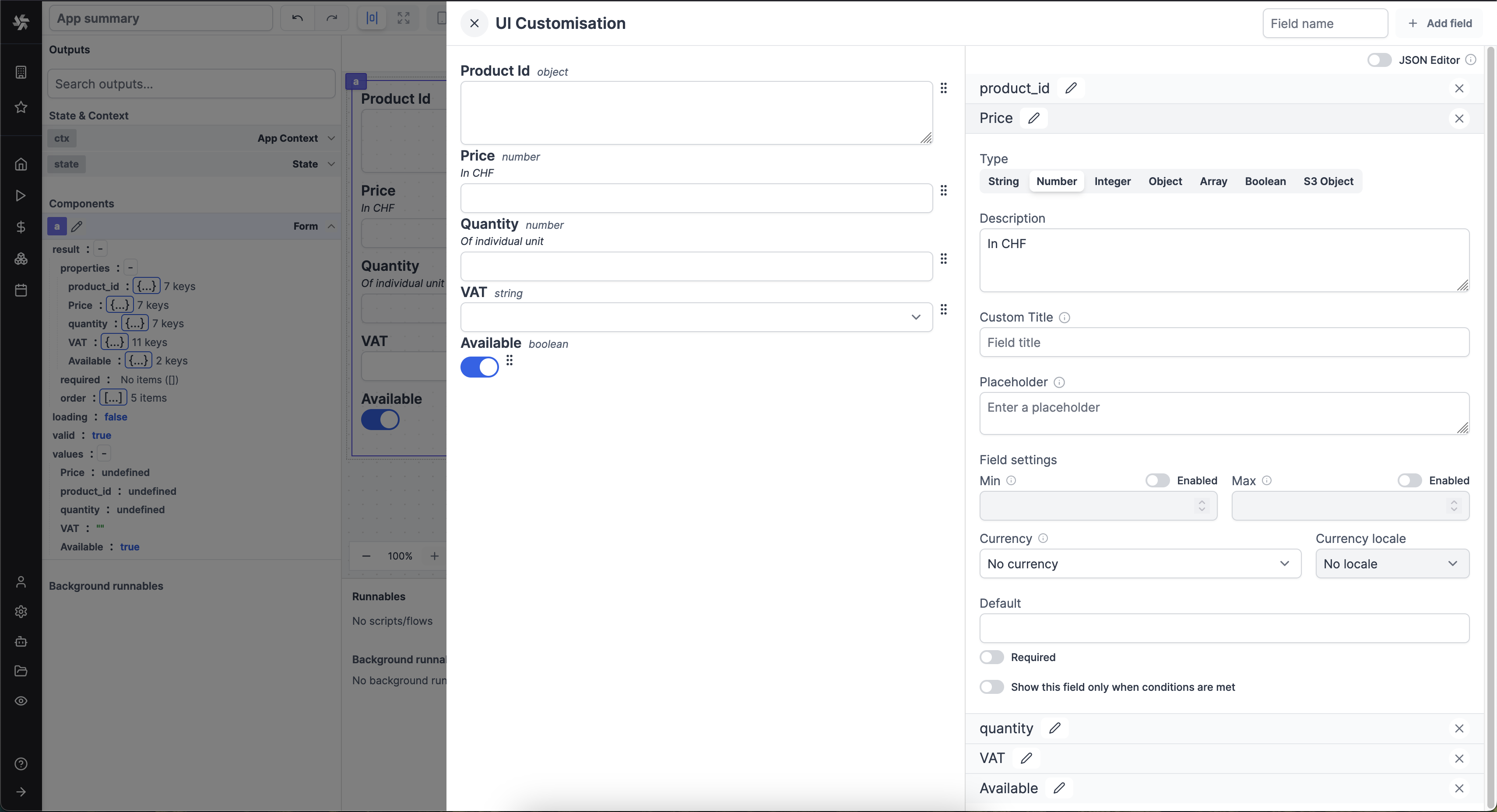The width and height of the screenshot is (1497, 812).
Task: Select the S3 Object type tab
Action: (x=1328, y=181)
